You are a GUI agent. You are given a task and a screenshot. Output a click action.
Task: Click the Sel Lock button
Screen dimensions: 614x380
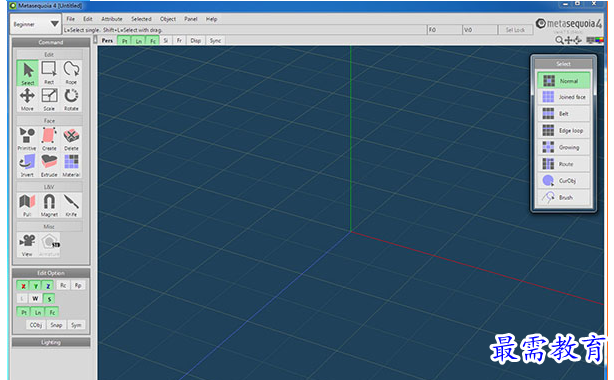[515, 30]
